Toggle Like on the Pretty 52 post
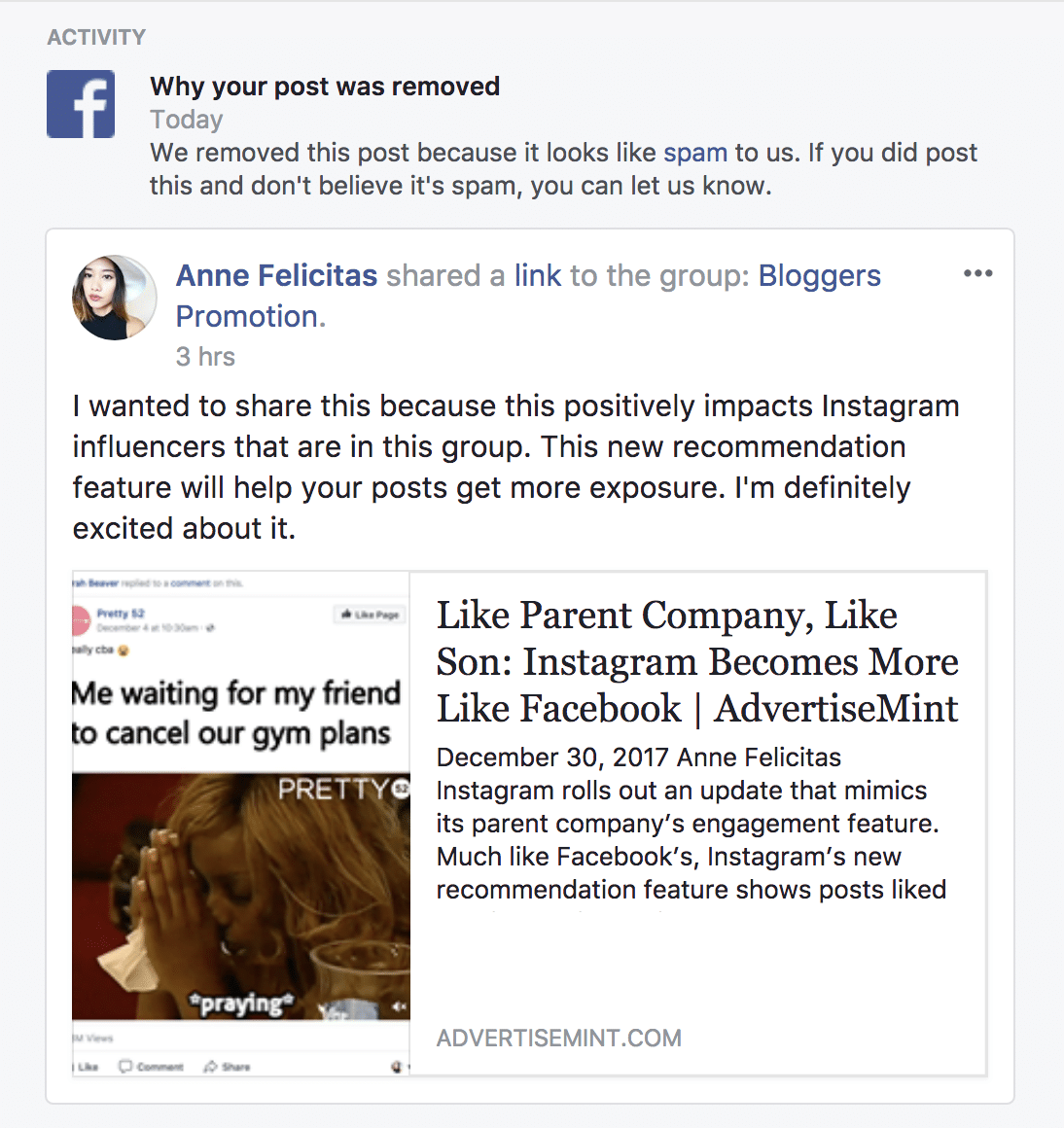This screenshot has width=1064, height=1128. [x=83, y=1067]
